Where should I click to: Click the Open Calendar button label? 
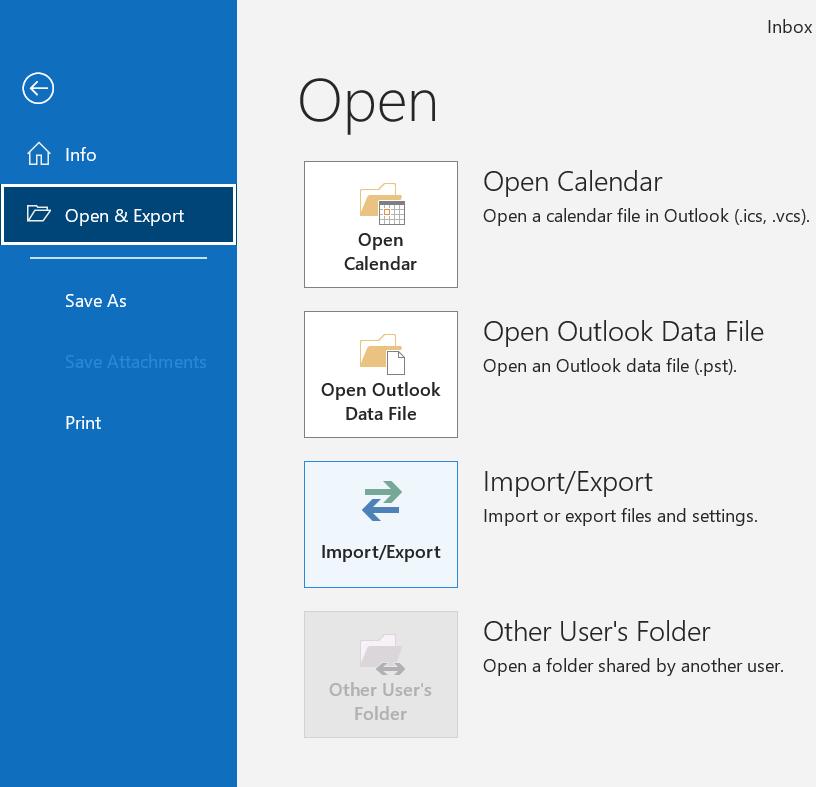coord(380,252)
